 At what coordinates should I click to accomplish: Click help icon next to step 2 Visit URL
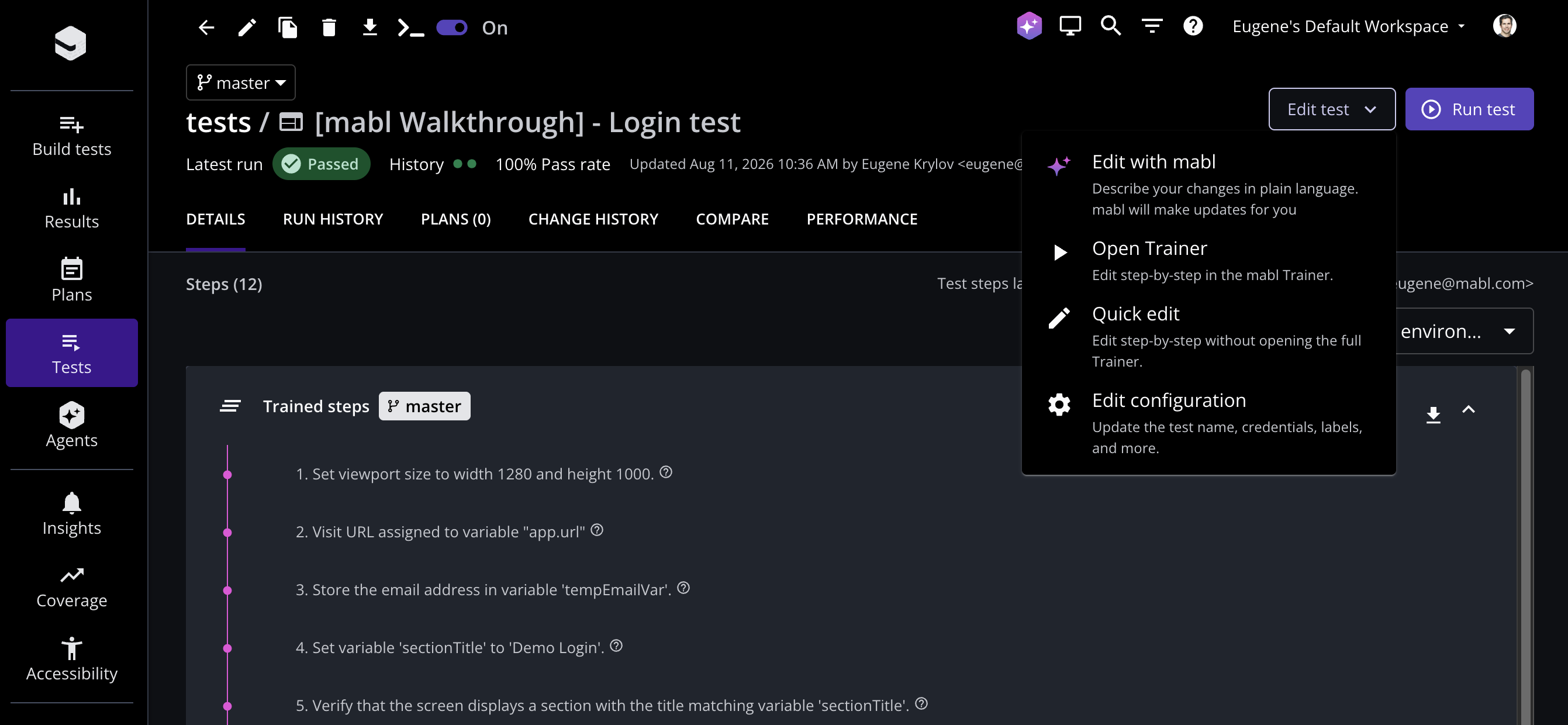(x=596, y=530)
